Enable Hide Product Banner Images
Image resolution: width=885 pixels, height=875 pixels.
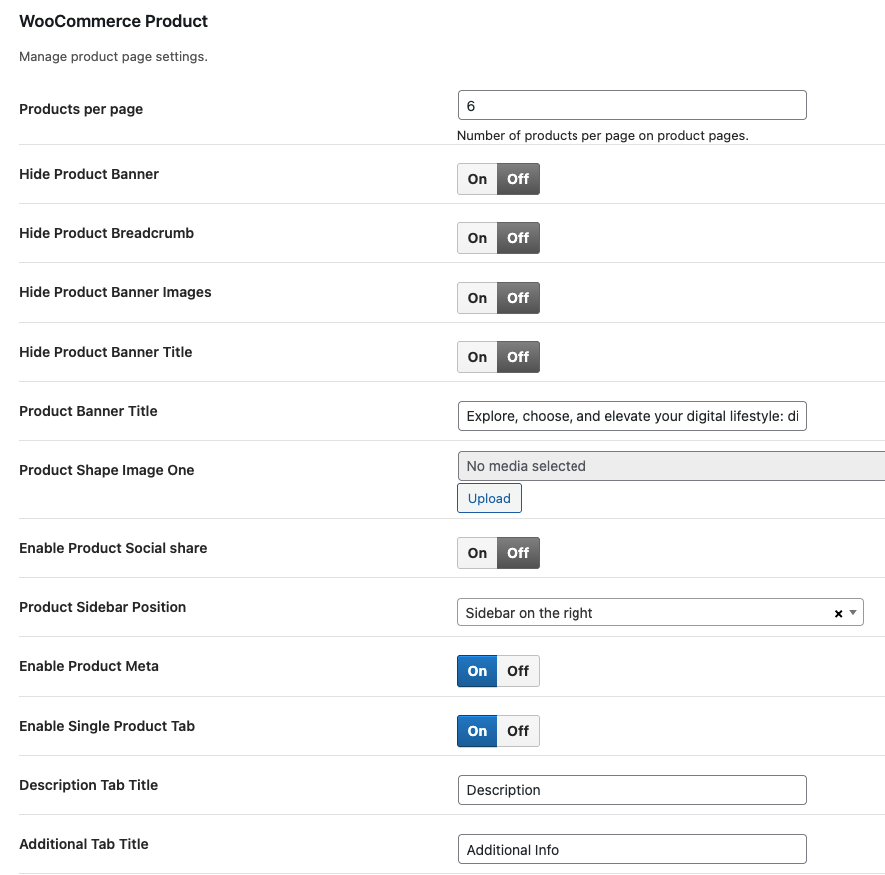(x=477, y=298)
